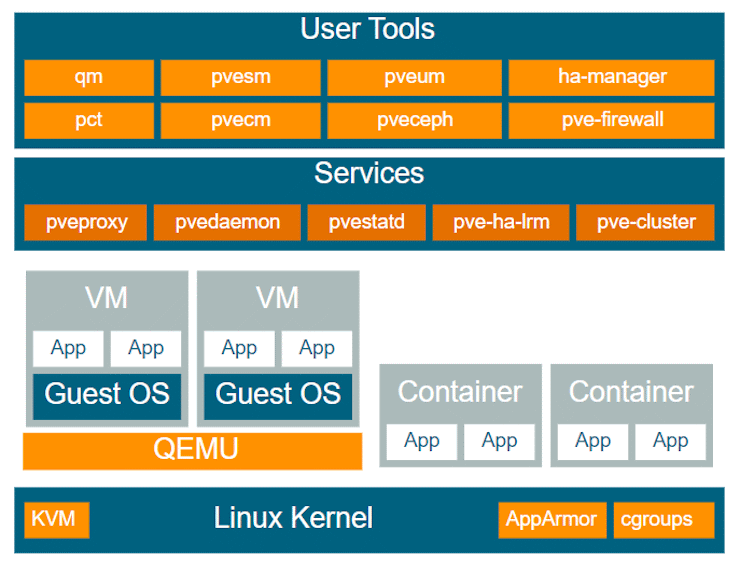
Task: Click the User Tools heading
Action: (x=367, y=29)
